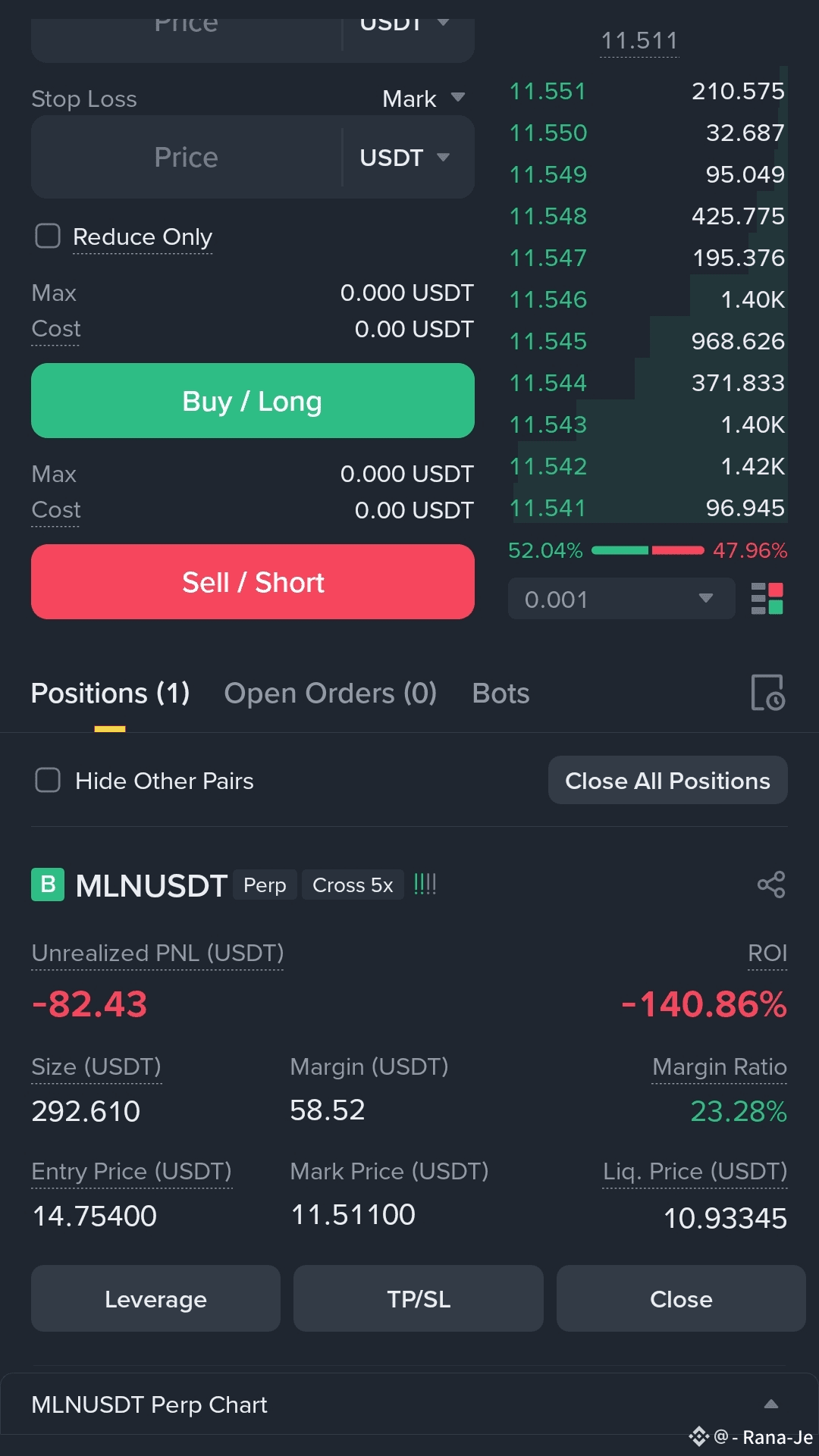Viewport: 819px width, 1456px height.
Task: Tap the buy/sell ratio bar
Action: 648,550
